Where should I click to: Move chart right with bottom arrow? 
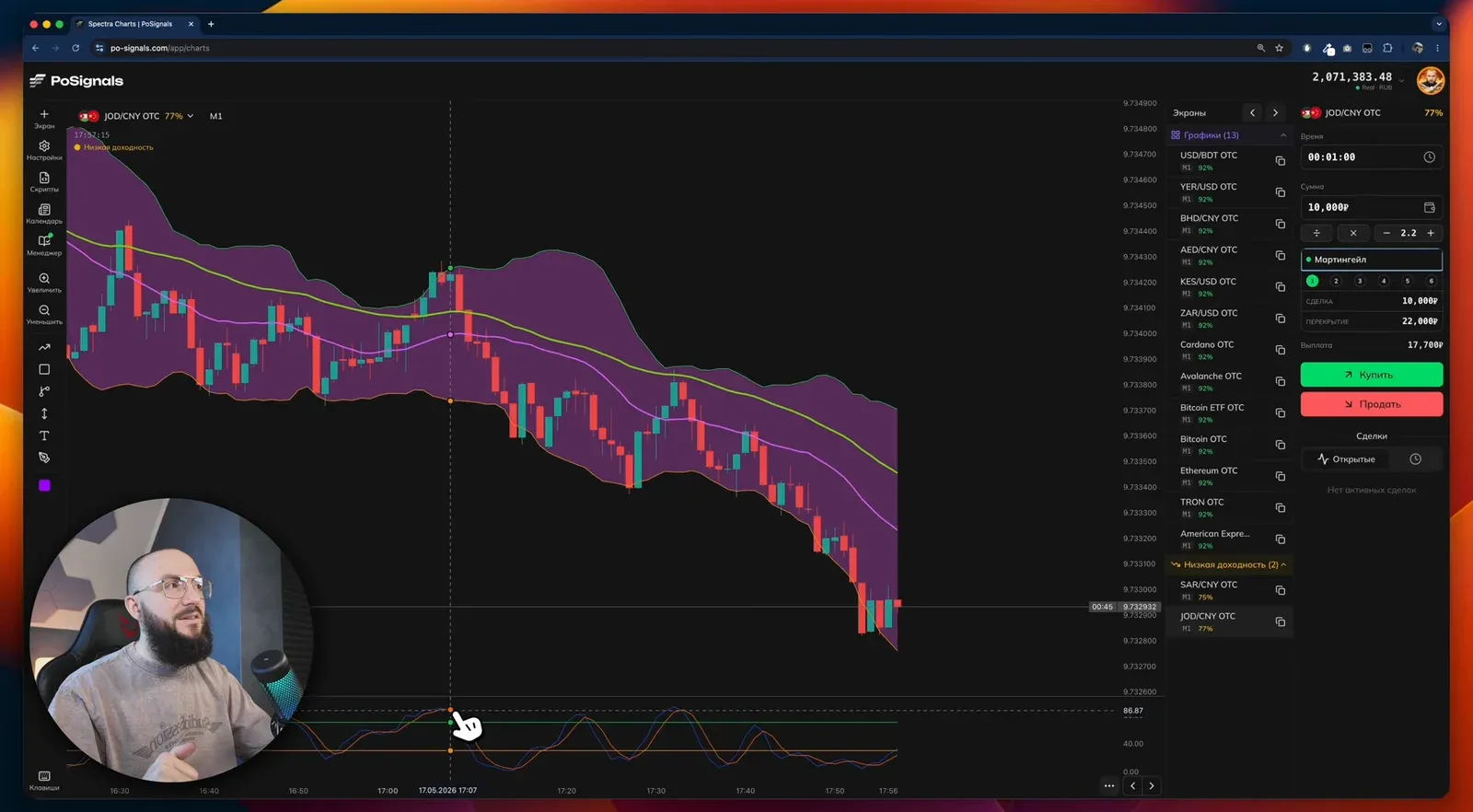click(1151, 786)
